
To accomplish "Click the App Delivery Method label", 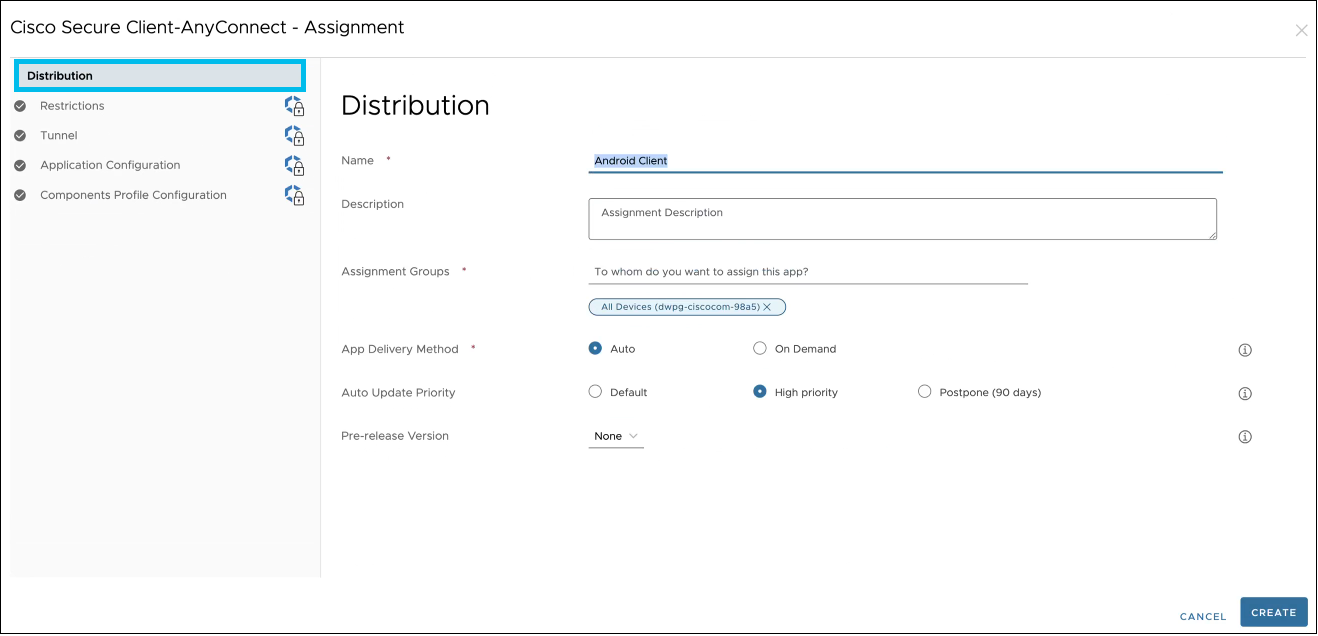I will pyautogui.click(x=400, y=350).
